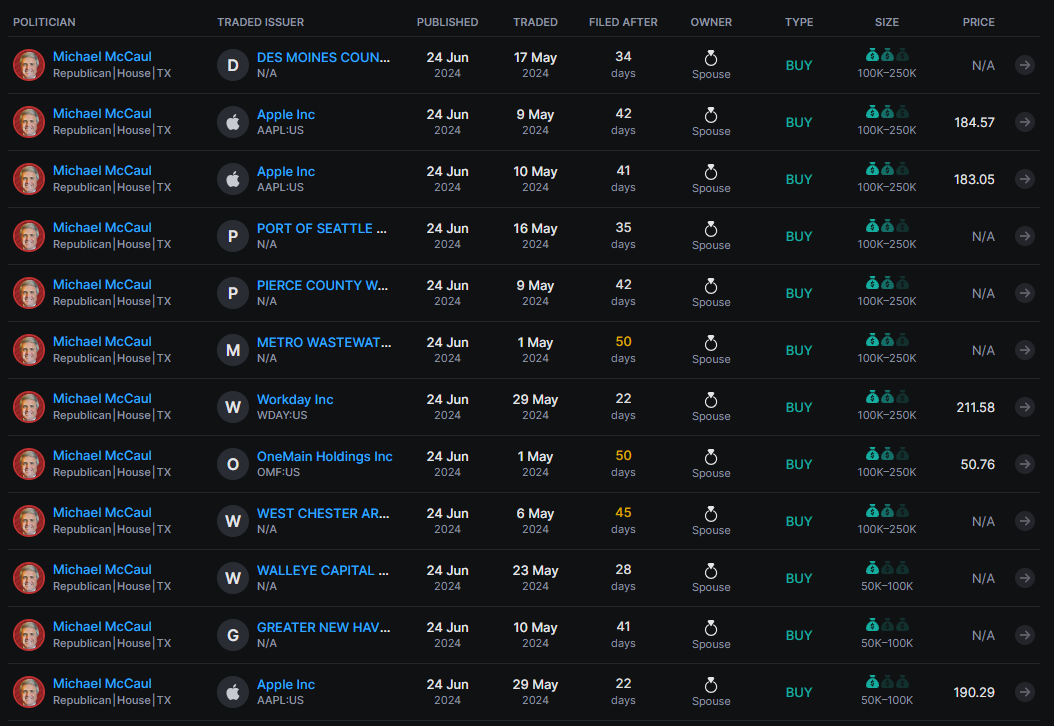Open OneMain Holdings Inc issuer link
The image size is (1054, 726).
325,456
